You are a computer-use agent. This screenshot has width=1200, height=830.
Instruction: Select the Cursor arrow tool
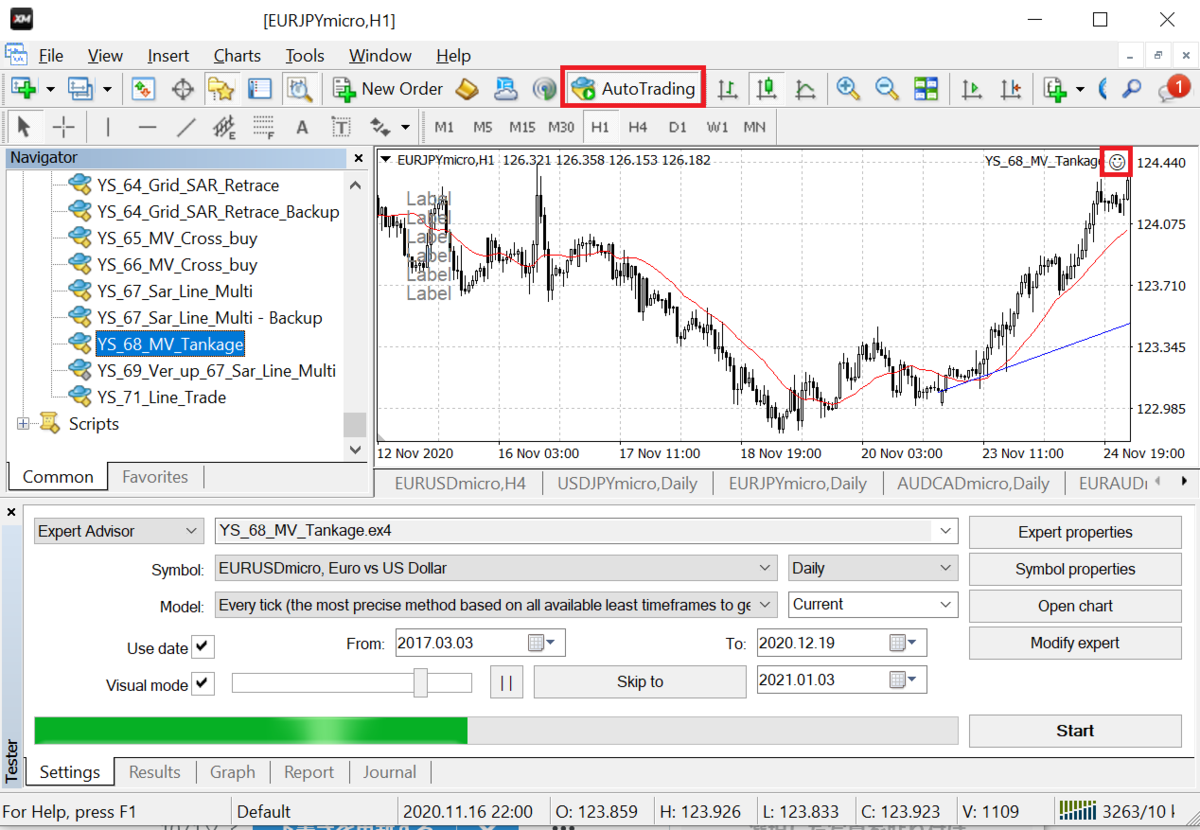point(25,127)
